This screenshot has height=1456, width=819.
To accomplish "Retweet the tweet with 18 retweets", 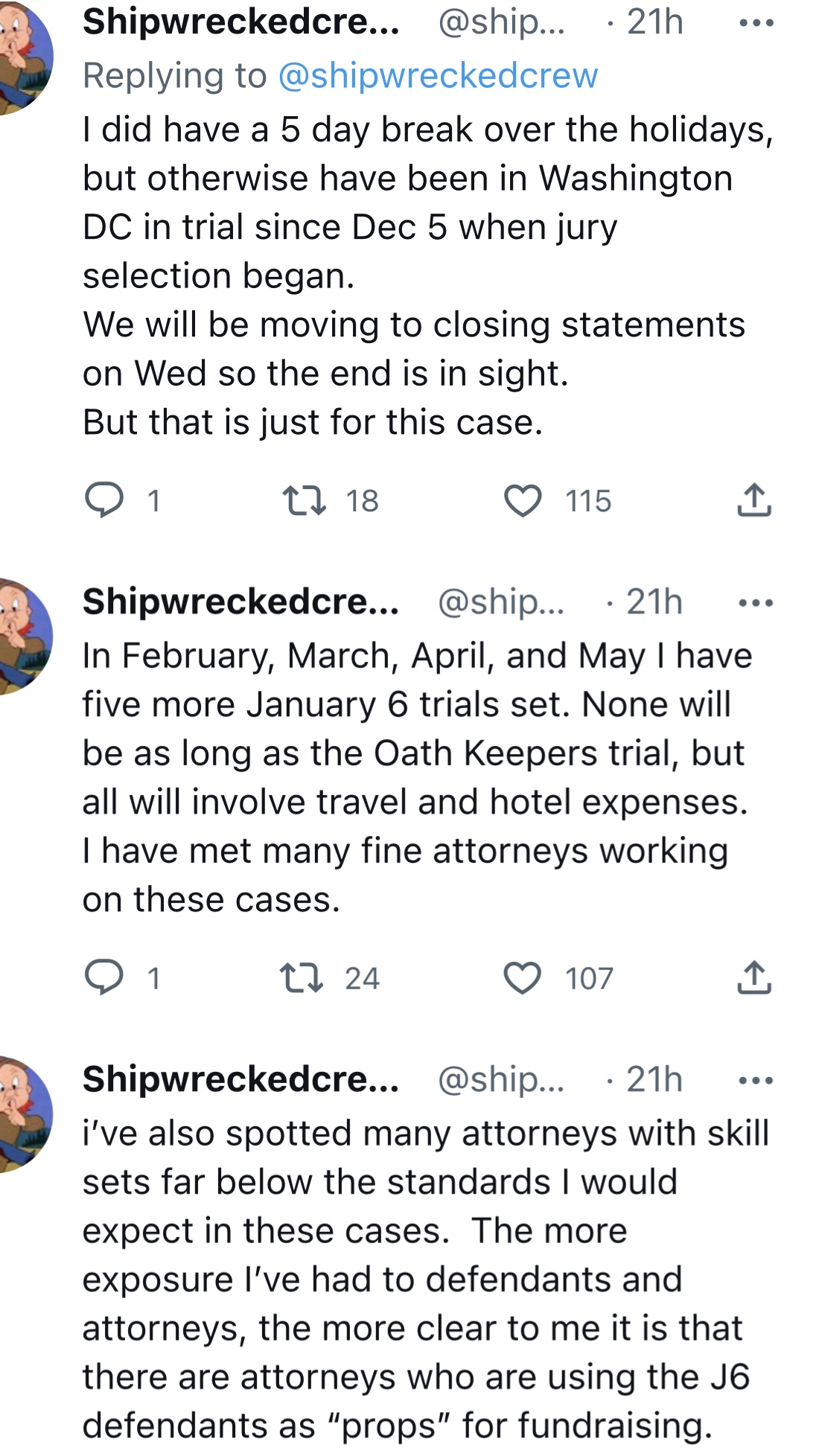I will click(305, 500).
